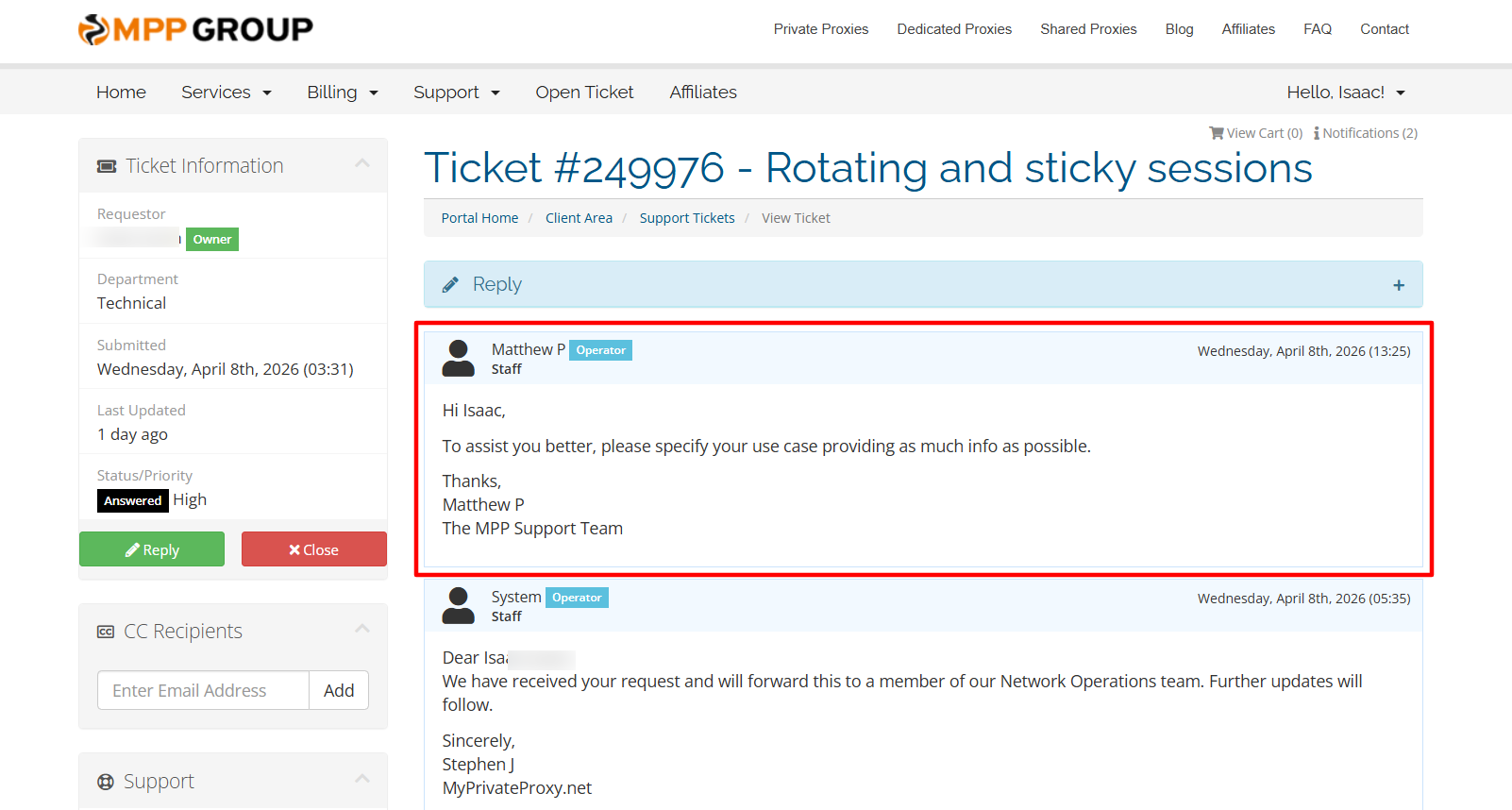Open the Contact link

point(1385,29)
